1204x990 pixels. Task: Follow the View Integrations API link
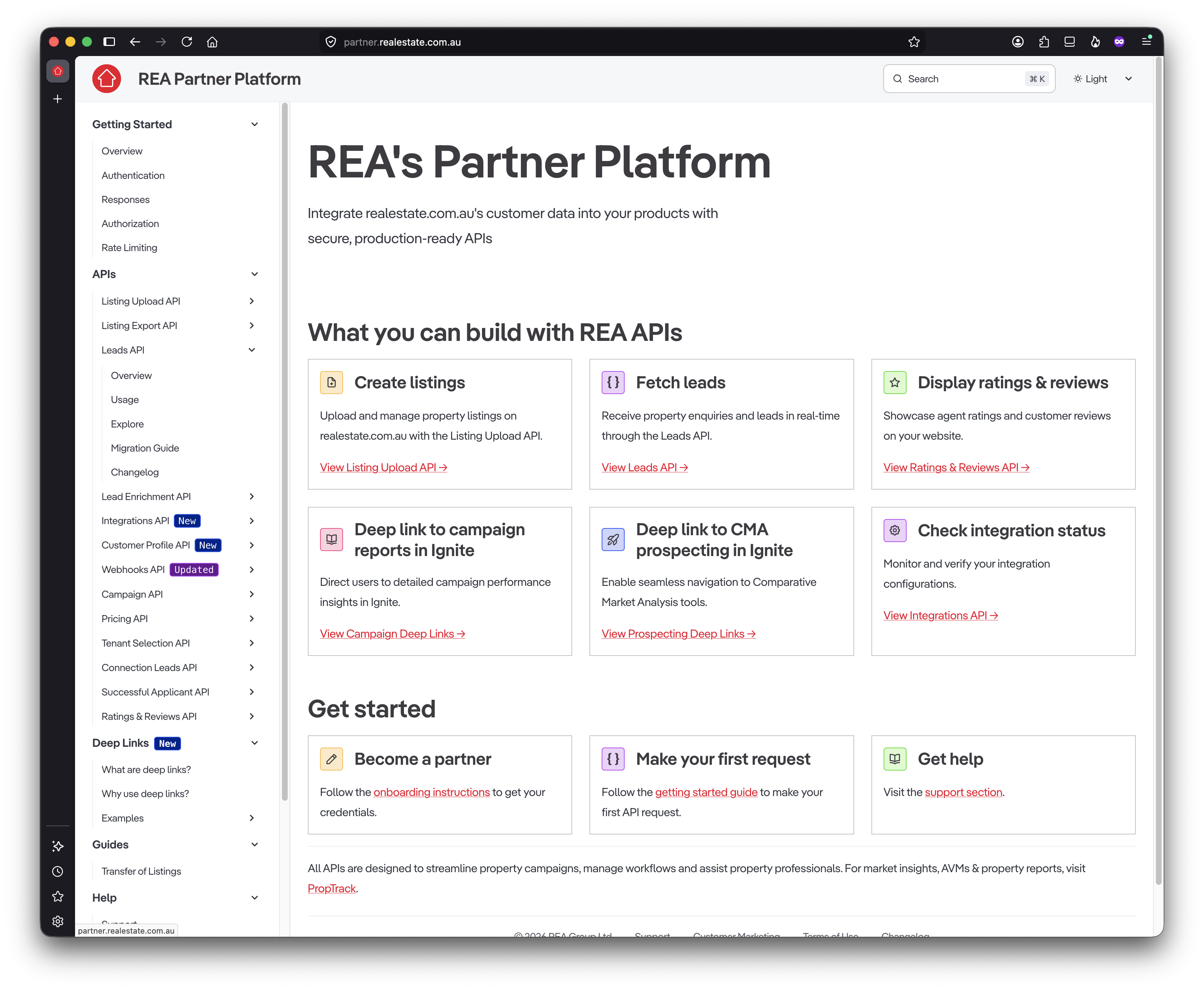pos(941,616)
